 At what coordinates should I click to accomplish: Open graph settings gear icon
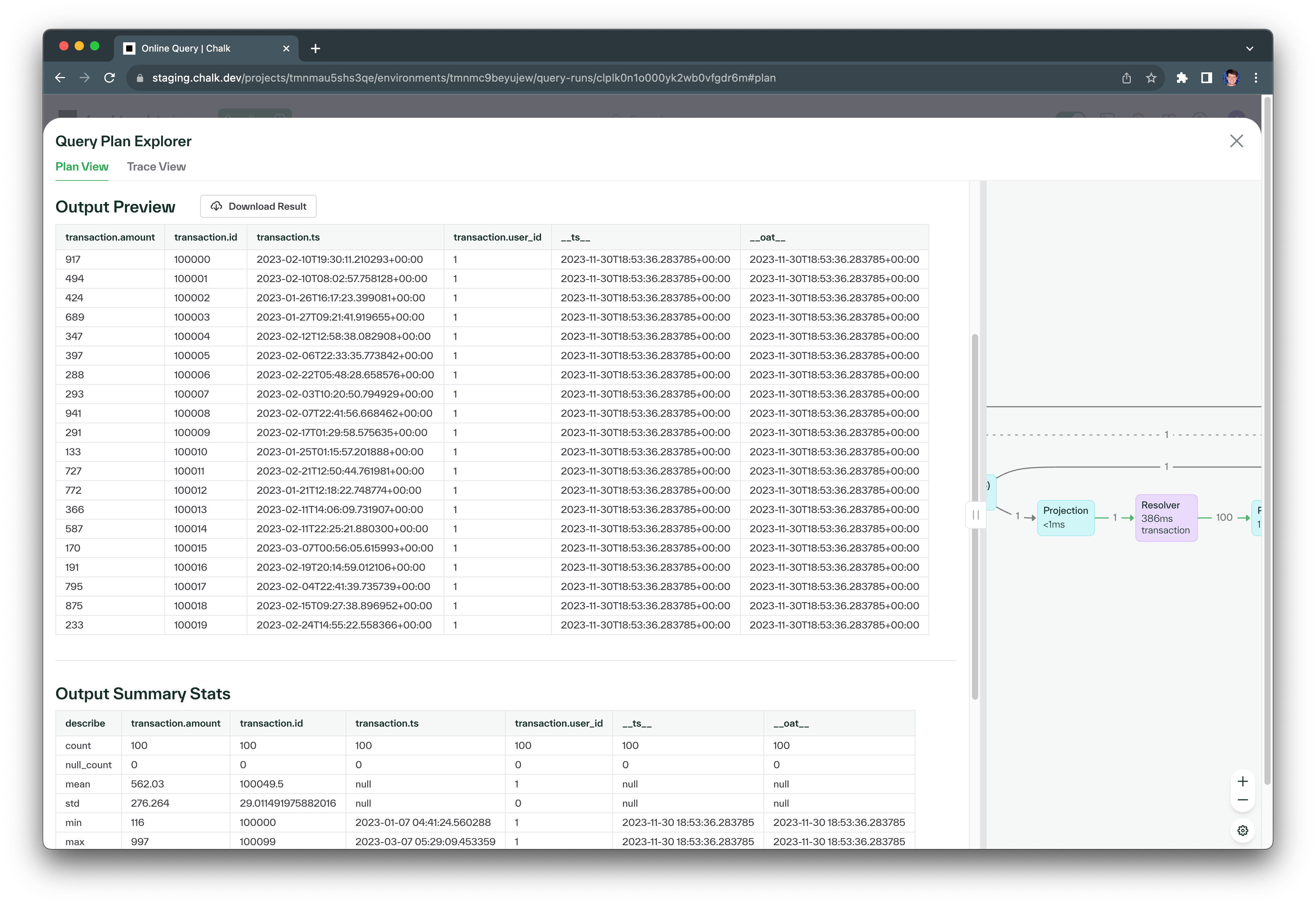pyautogui.click(x=1242, y=831)
